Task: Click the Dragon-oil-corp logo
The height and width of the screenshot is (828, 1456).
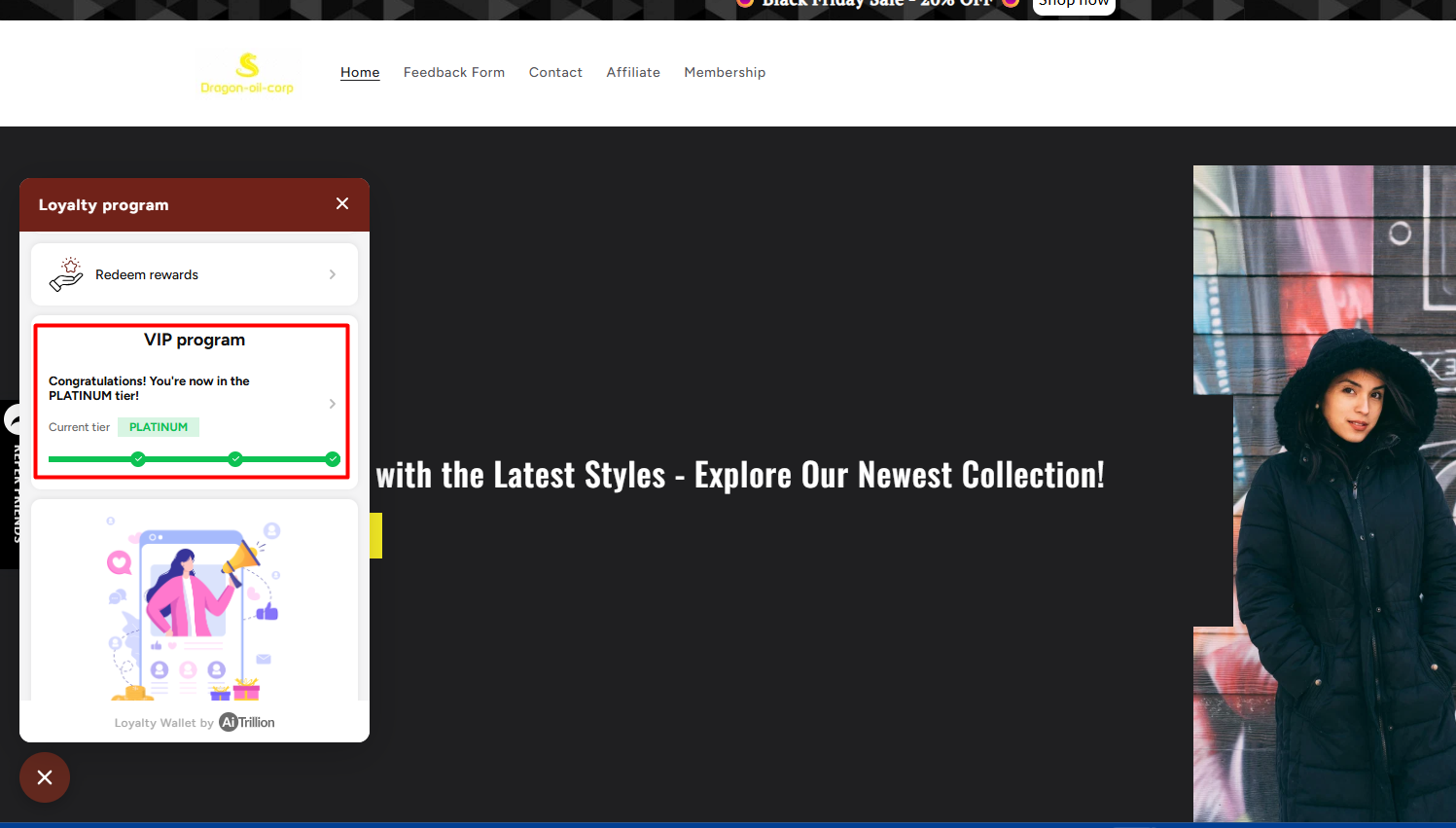Action: (x=247, y=73)
